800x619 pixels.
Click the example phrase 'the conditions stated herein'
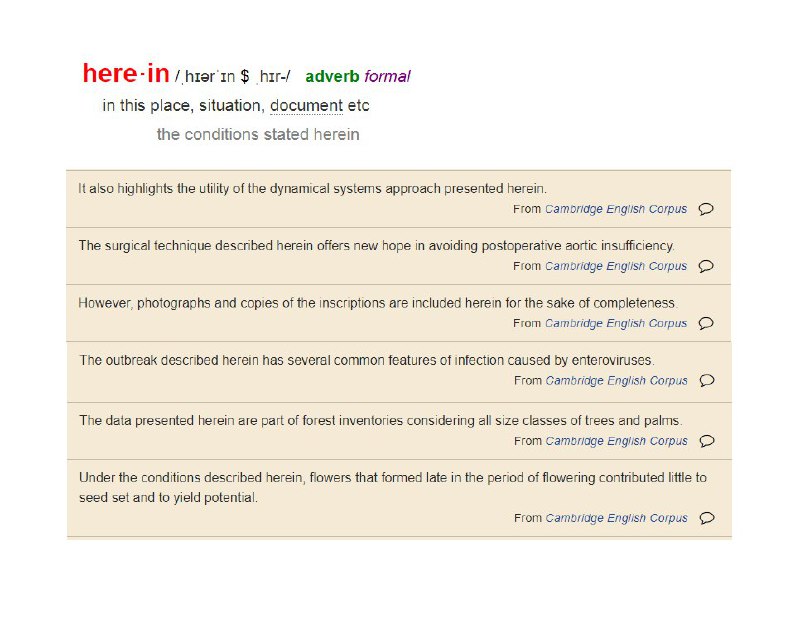click(258, 134)
